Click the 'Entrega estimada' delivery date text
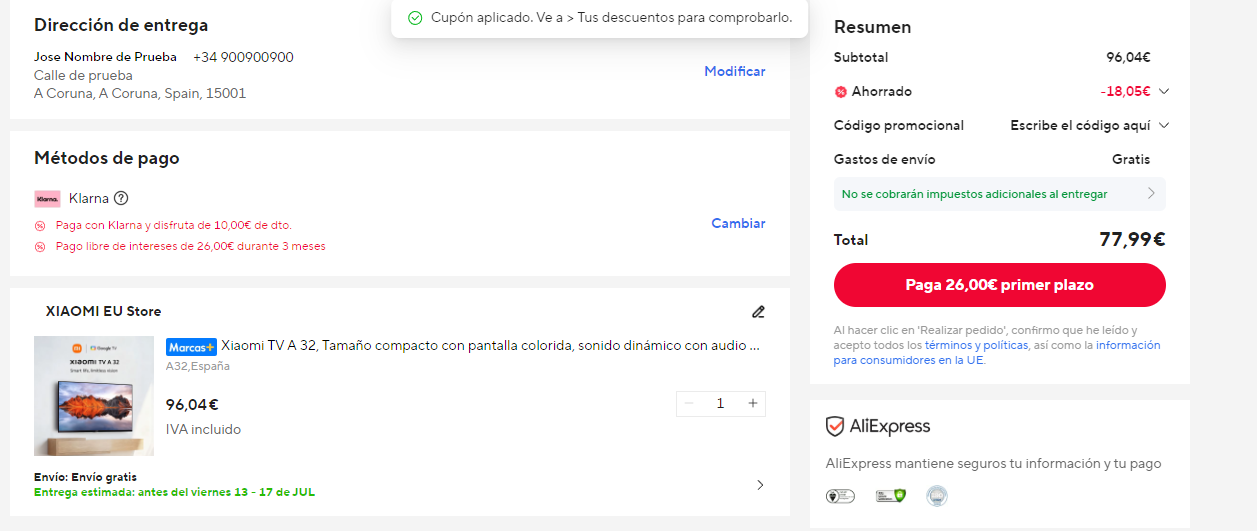Viewport: 1257px width, 531px height. point(174,492)
